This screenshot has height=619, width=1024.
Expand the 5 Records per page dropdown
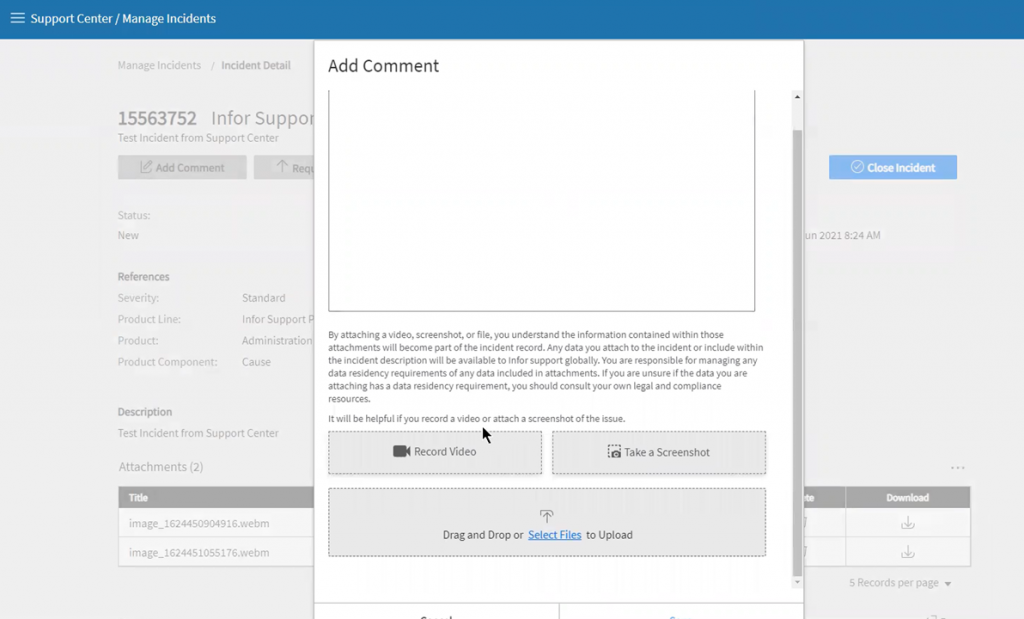coord(900,583)
